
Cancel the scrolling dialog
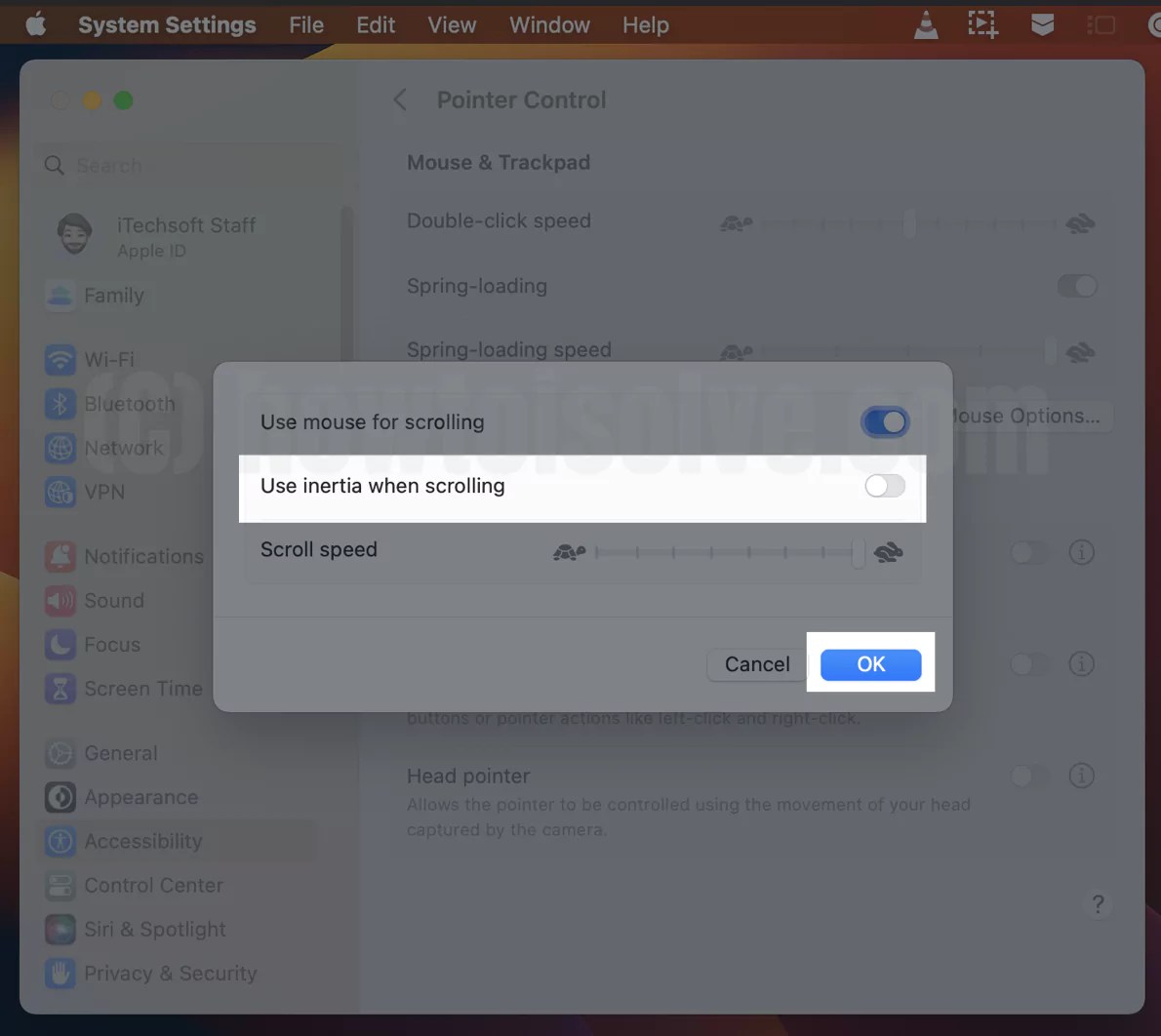(756, 663)
